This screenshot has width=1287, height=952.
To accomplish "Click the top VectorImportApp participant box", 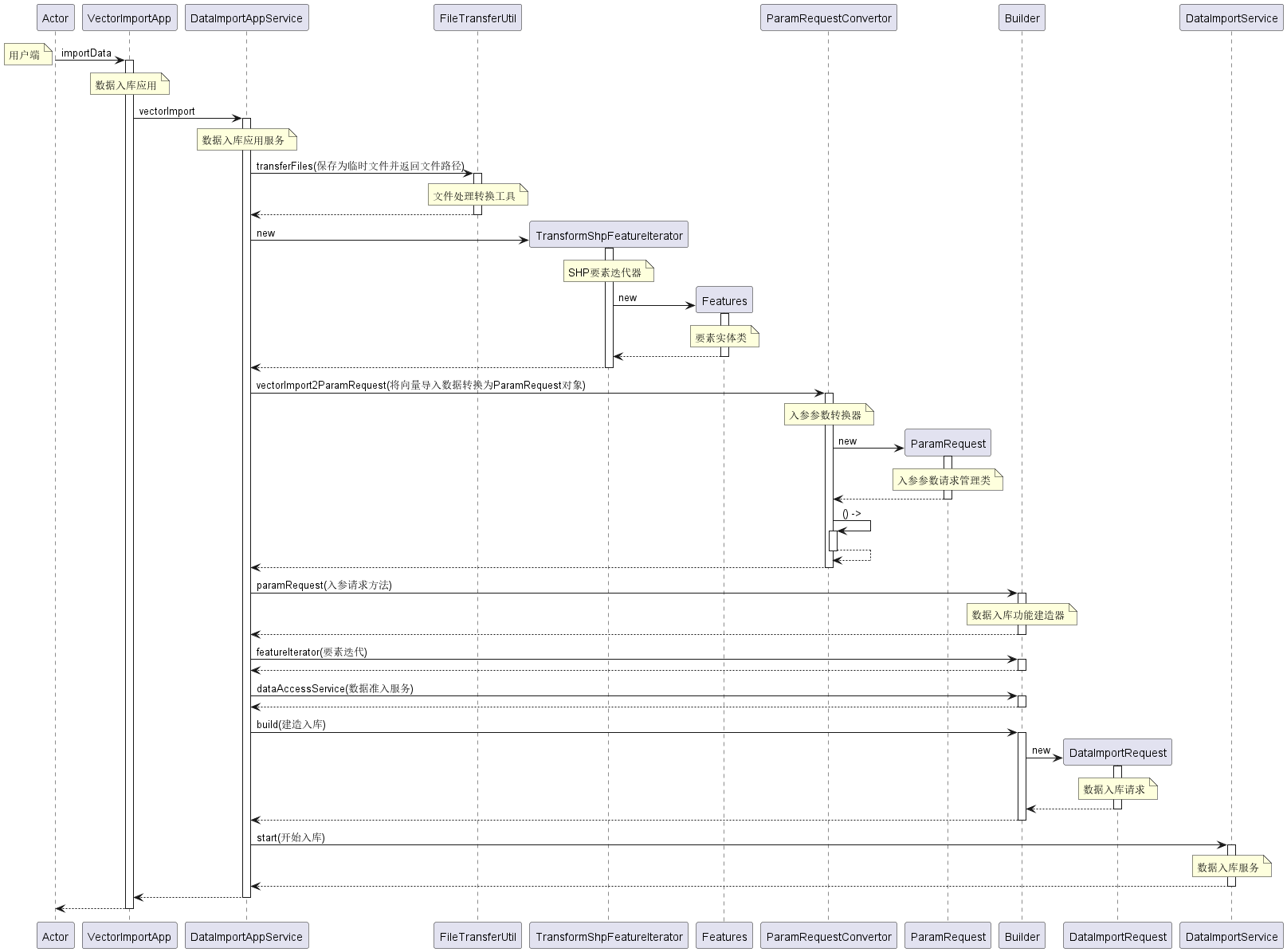I will point(129,18).
